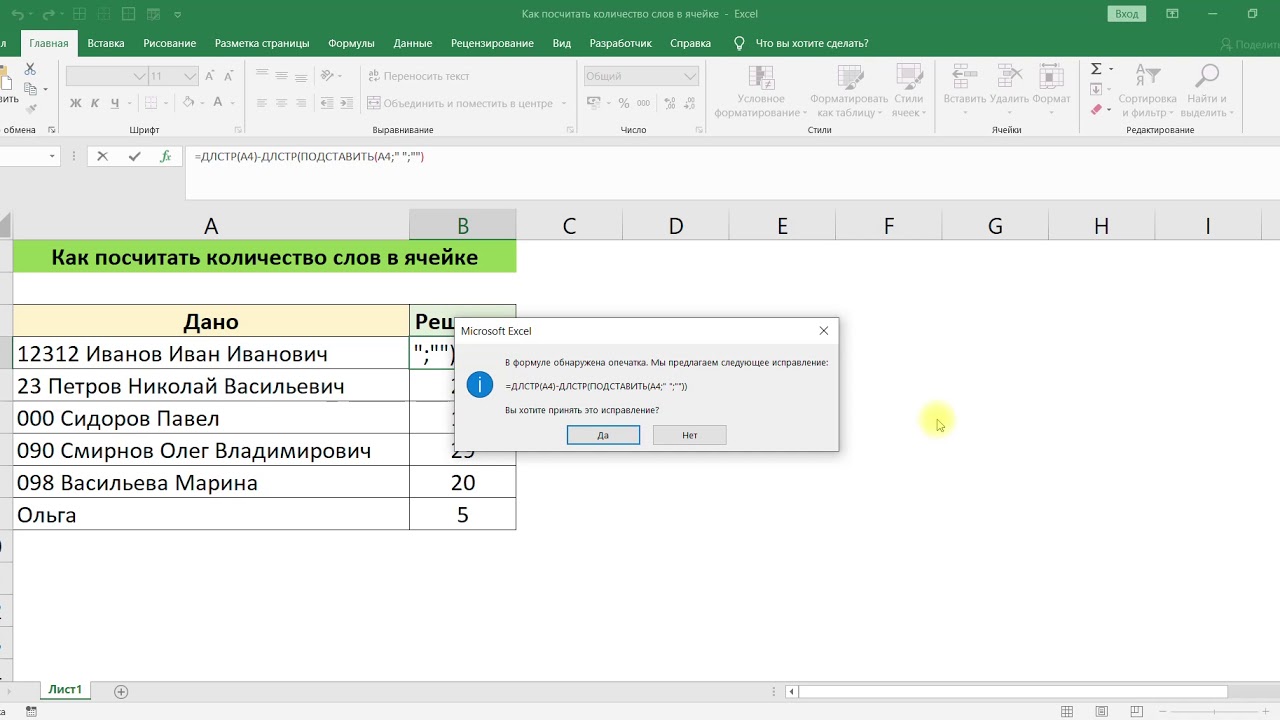Click the fill color bucket icon
This screenshot has height=720, width=1280.
point(188,103)
